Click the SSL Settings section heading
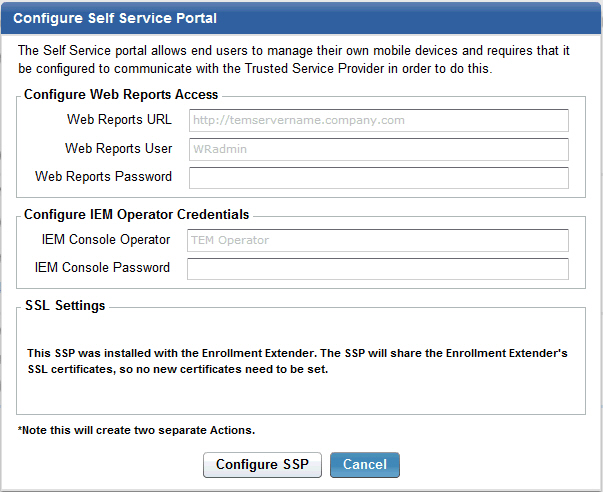 (64, 306)
